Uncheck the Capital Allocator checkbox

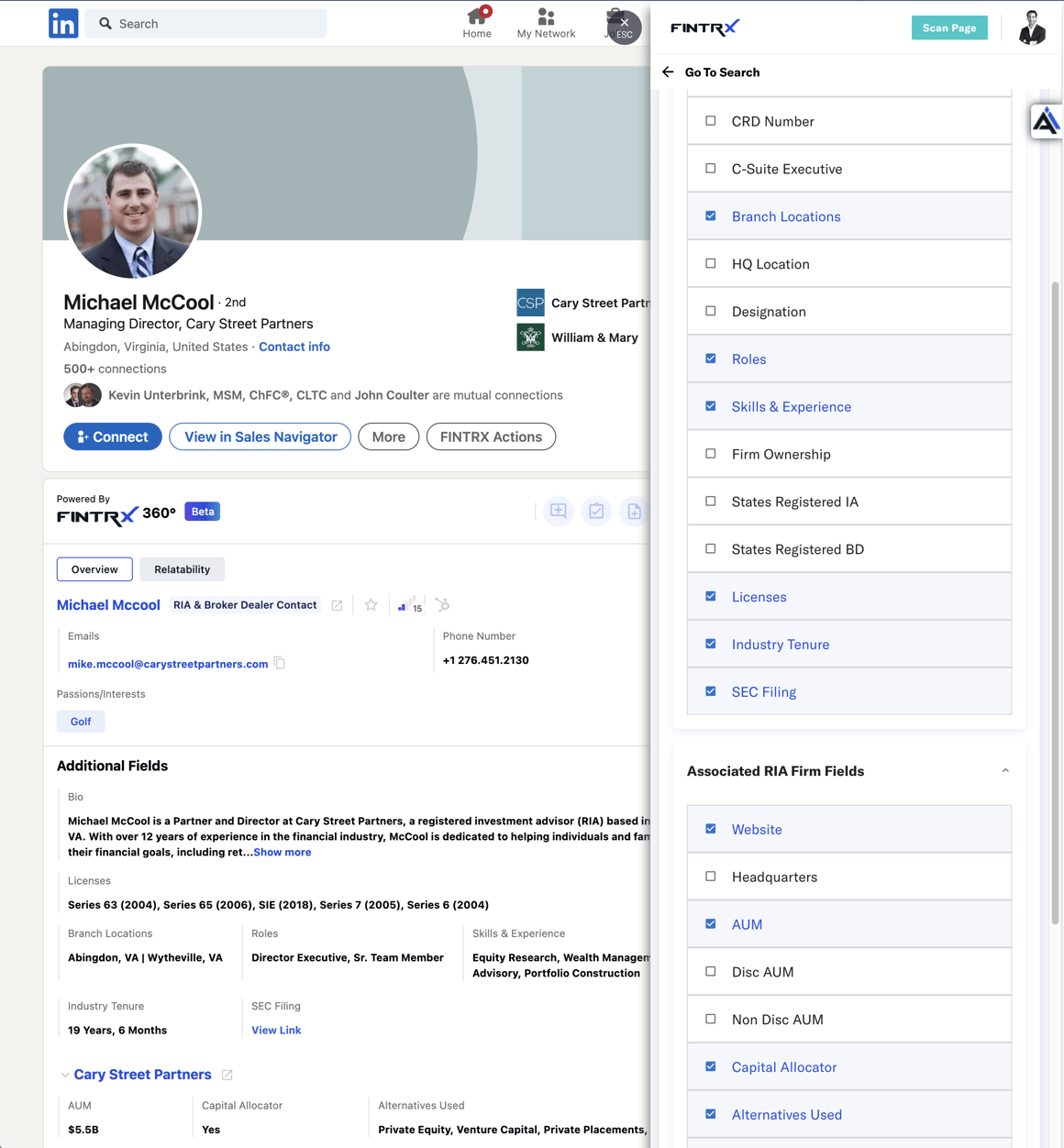[711, 1067]
